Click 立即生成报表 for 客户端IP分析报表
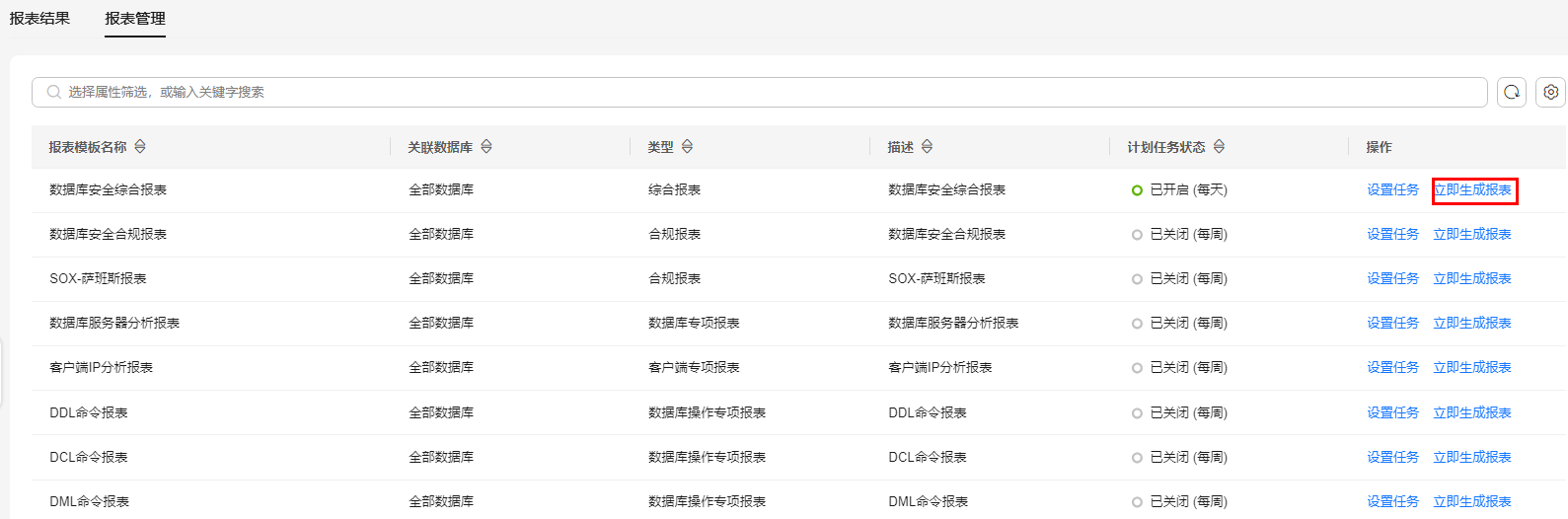1568x519 pixels. pyautogui.click(x=1472, y=367)
